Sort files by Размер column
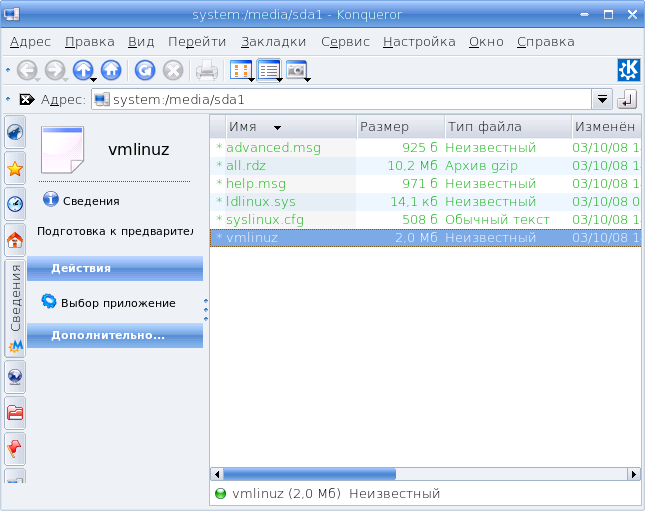Image resolution: width=645 pixels, height=511 pixels. coord(400,127)
